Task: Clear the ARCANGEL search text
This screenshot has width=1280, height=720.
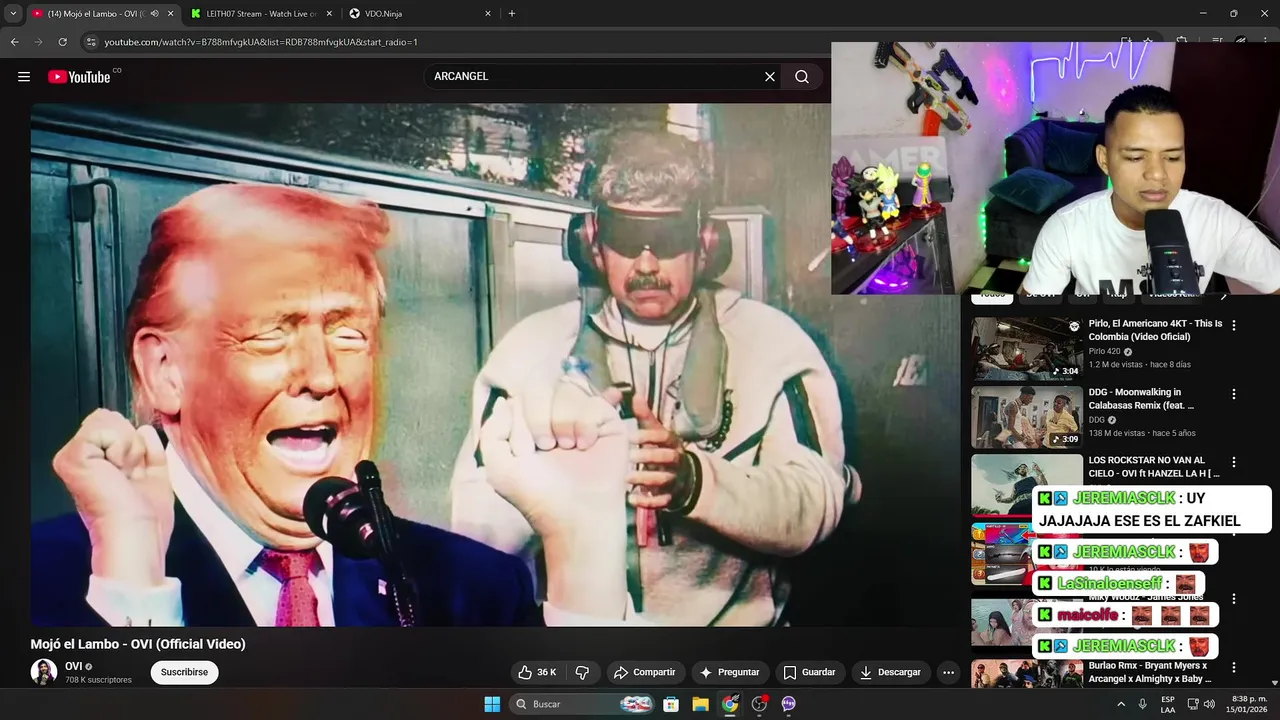Action: tap(770, 76)
